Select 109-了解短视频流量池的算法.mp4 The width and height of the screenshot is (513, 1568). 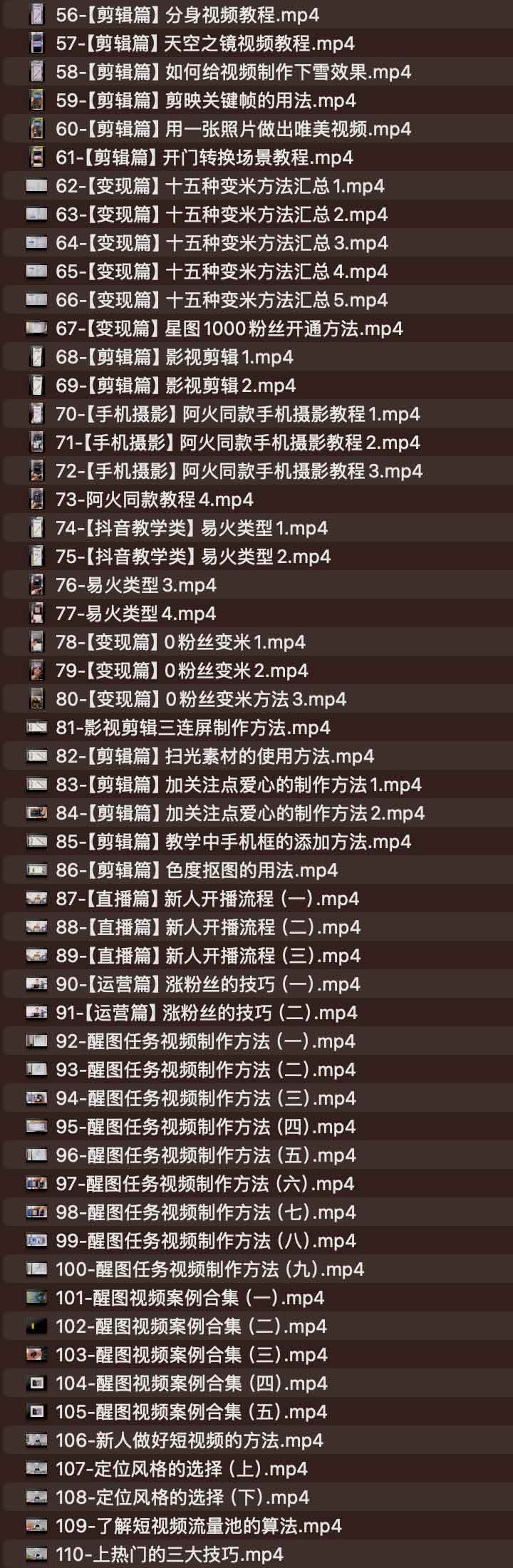[256, 1525]
